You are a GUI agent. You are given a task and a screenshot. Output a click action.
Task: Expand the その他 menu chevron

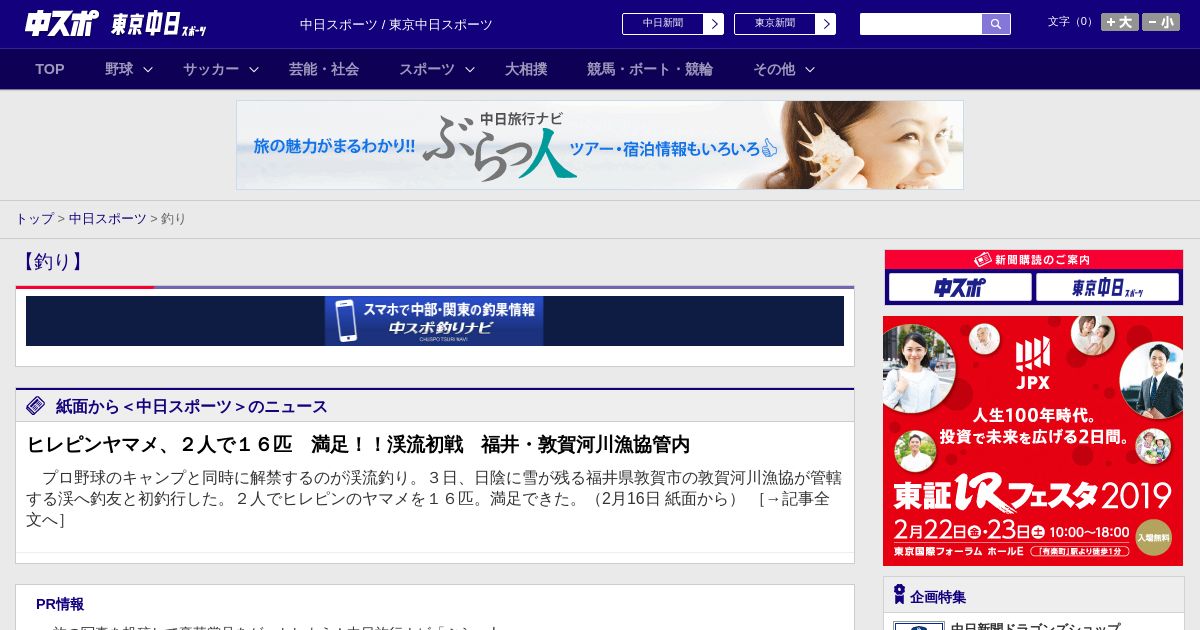click(x=810, y=70)
